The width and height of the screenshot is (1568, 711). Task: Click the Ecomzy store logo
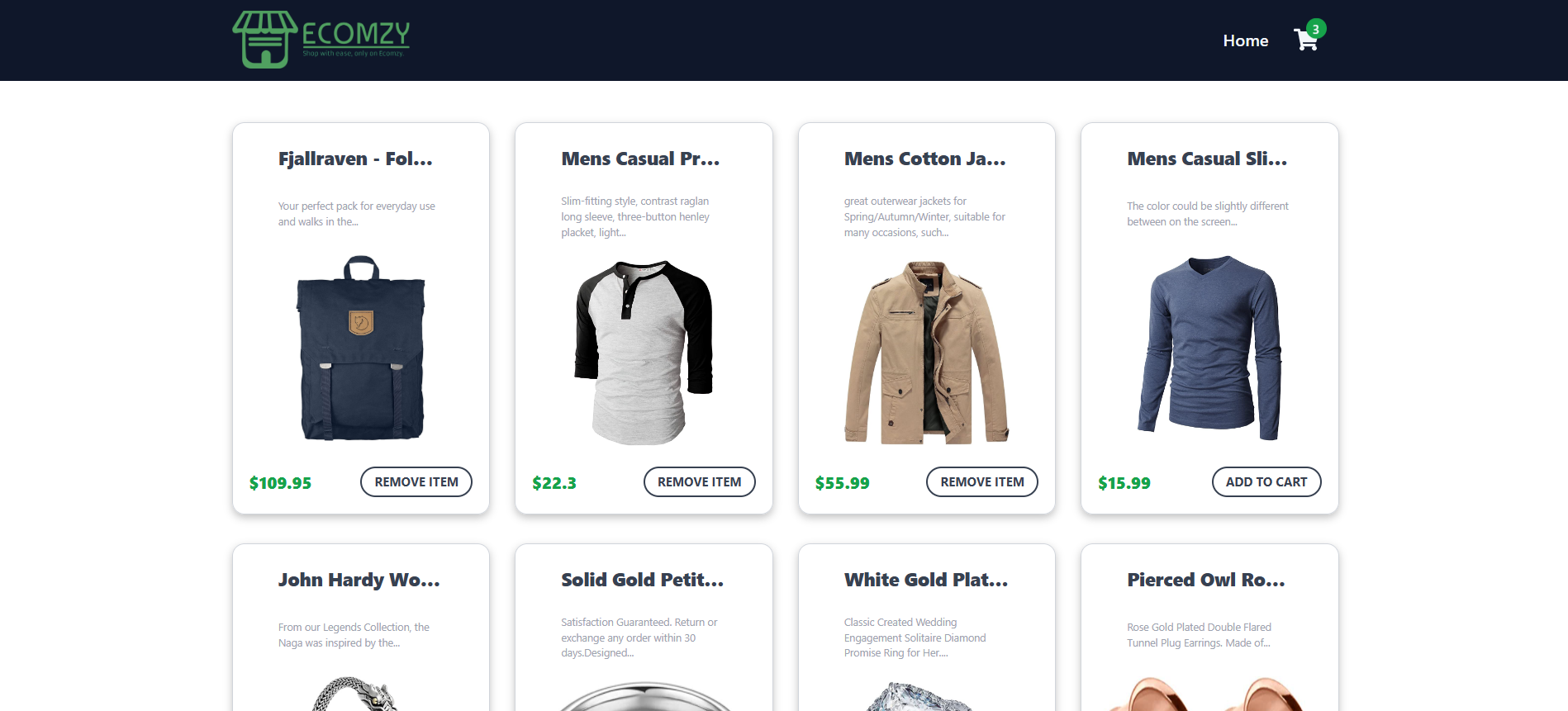[x=321, y=40]
